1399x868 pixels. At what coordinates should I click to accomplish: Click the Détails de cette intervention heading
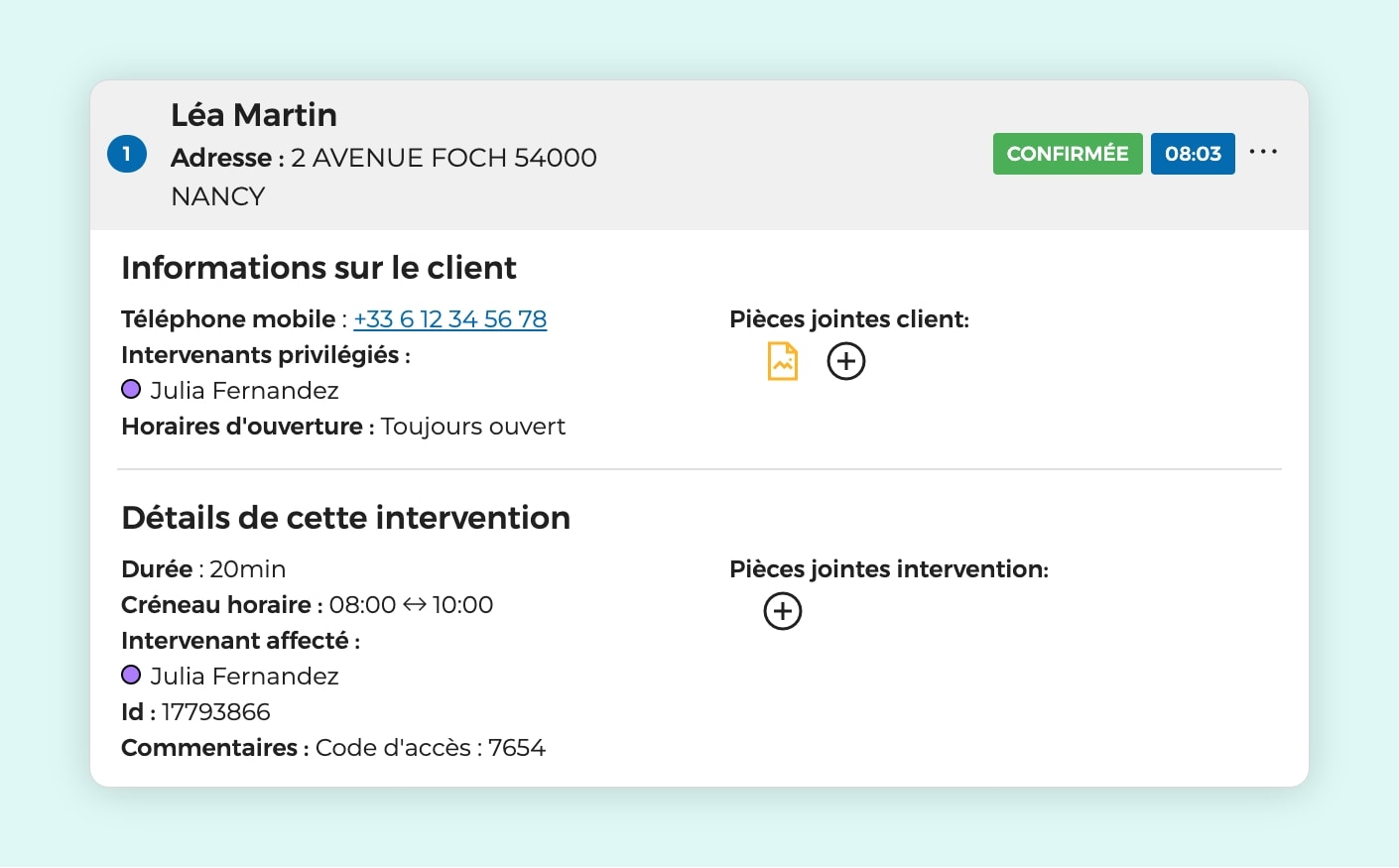(345, 518)
